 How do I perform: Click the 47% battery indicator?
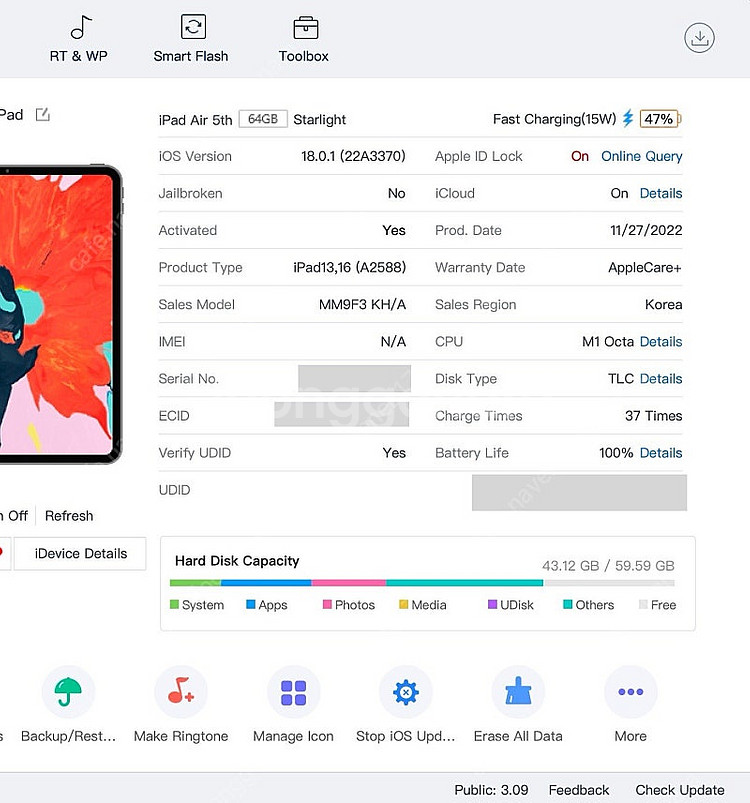click(x=659, y=119)
